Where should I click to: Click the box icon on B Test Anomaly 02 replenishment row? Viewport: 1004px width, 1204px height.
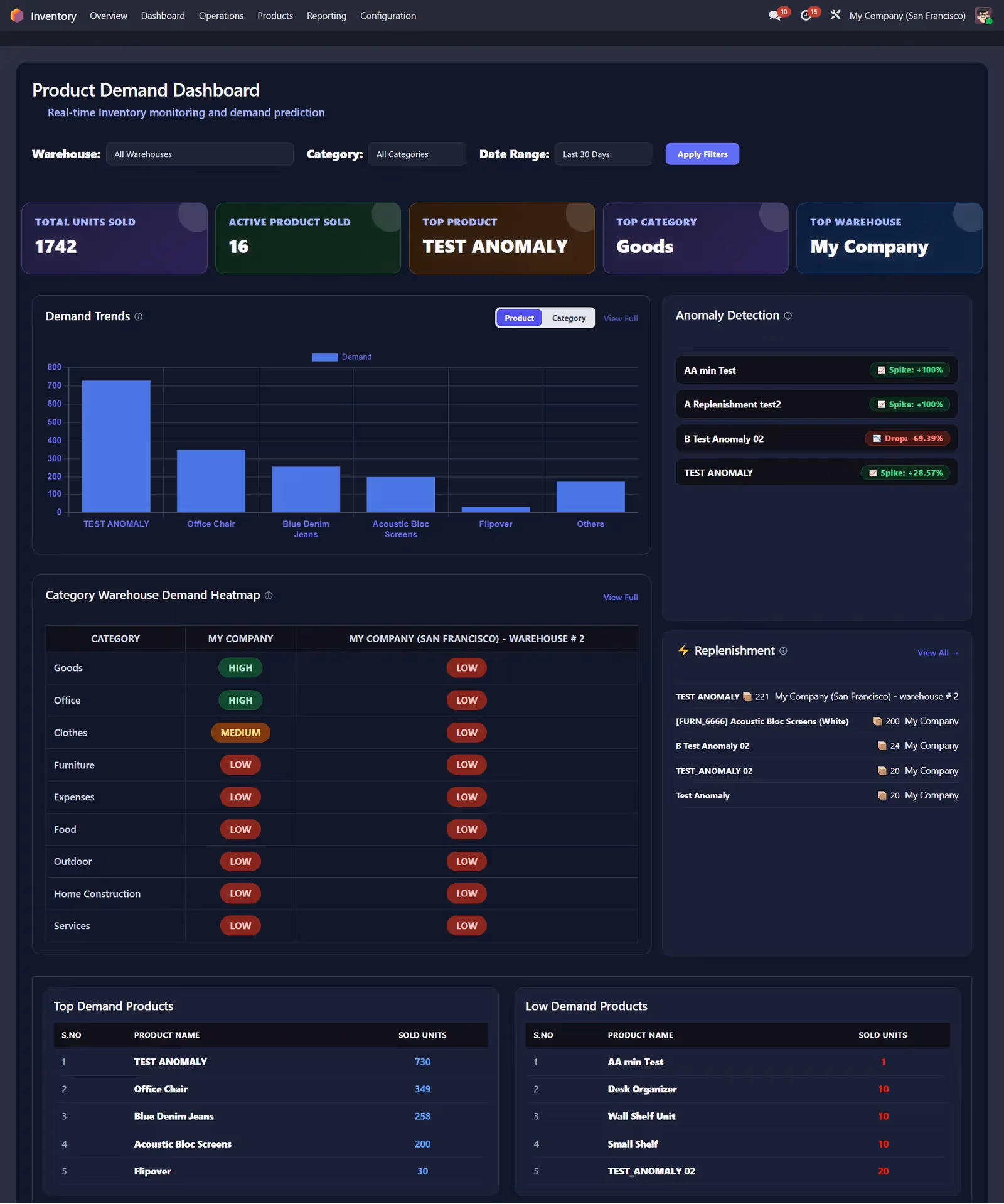pos(882,746)
